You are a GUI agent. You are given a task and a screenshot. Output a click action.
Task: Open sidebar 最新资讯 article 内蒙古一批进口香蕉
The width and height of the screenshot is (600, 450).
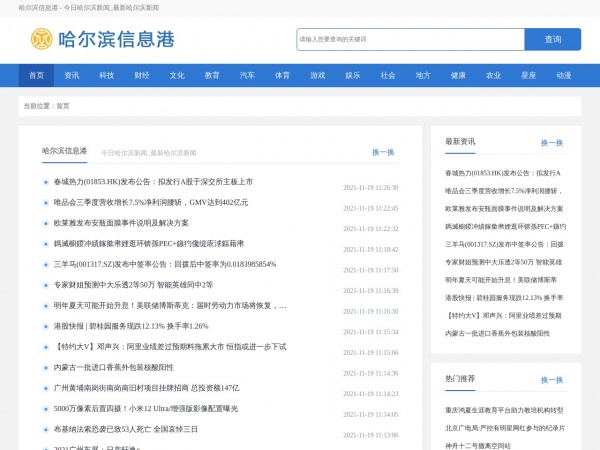(x=497, y=334)
